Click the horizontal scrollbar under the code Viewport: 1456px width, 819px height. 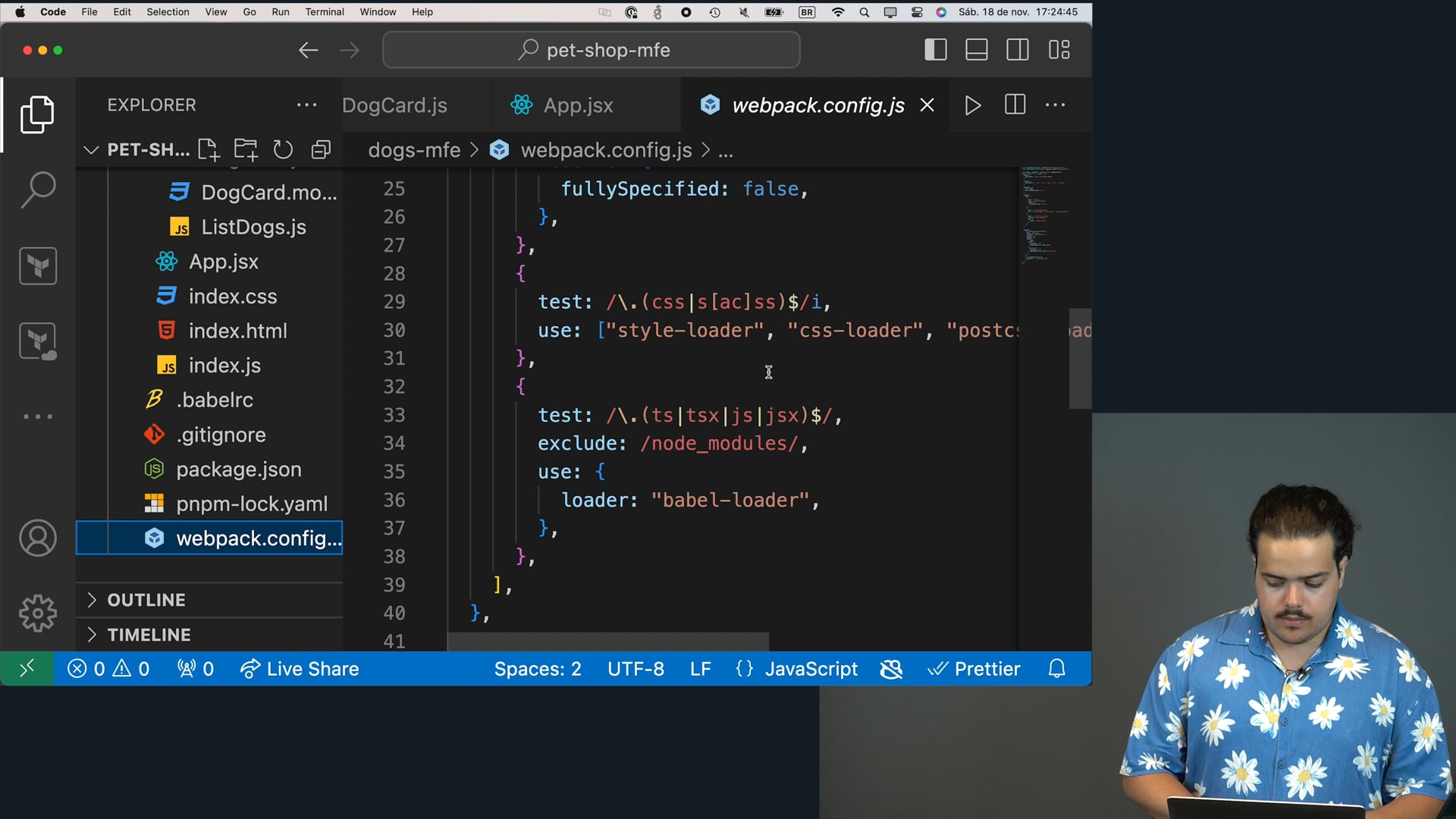coord(608,642)
